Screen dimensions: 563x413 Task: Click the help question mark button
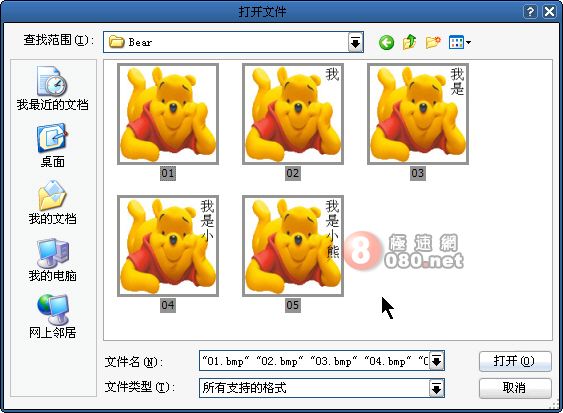pos(530,11)
